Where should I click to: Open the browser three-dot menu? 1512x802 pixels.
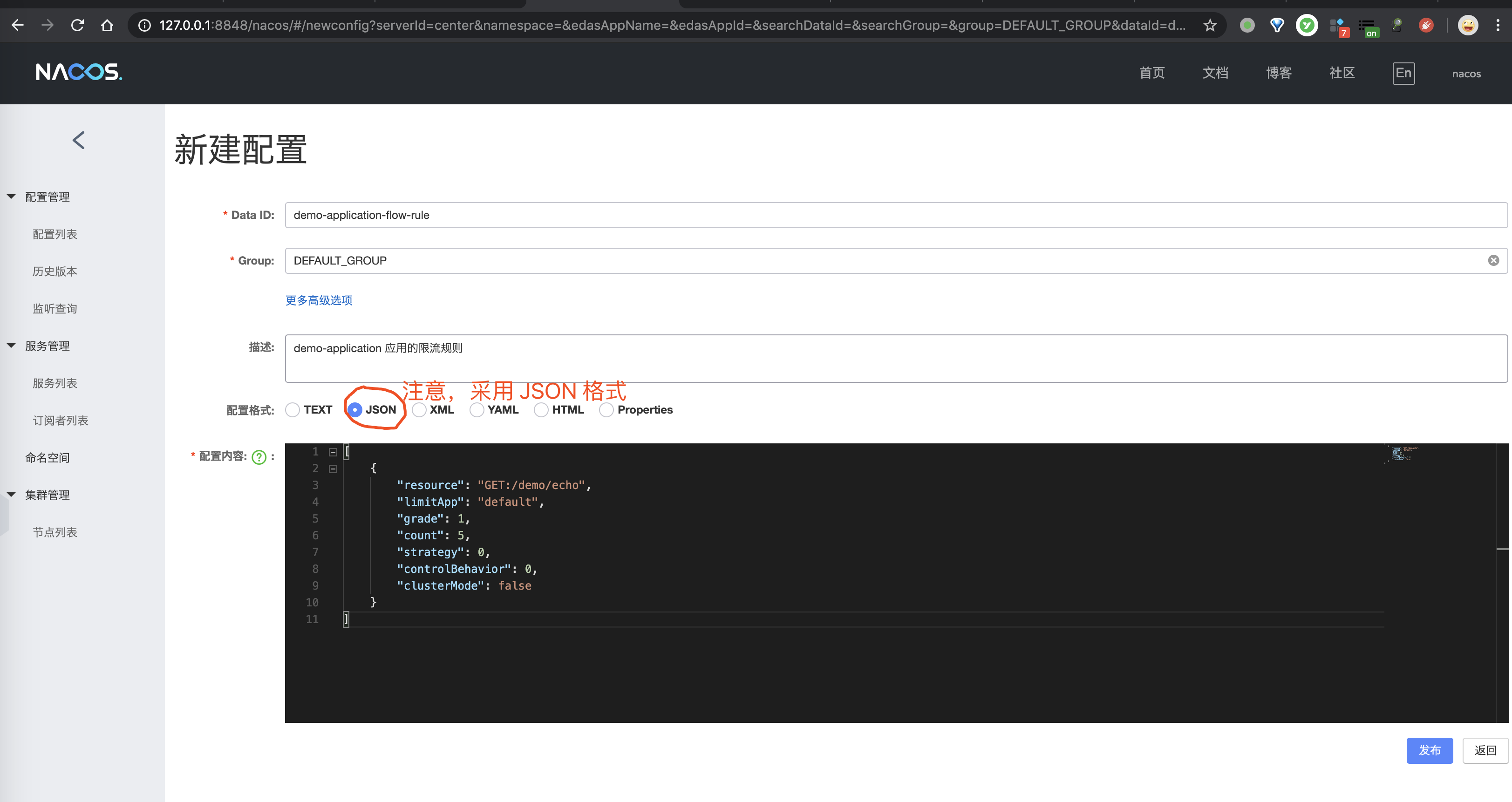click(1497, 25)
